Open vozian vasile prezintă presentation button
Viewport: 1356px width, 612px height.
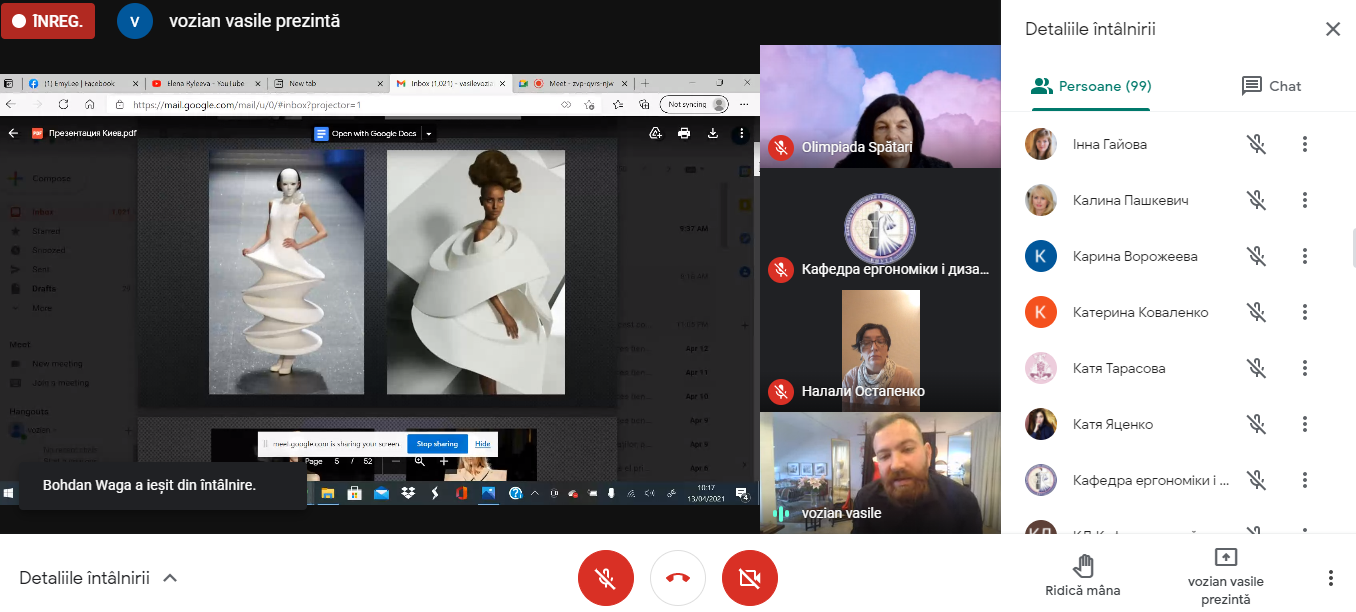pyautogui.click(x=1225, y=577)
